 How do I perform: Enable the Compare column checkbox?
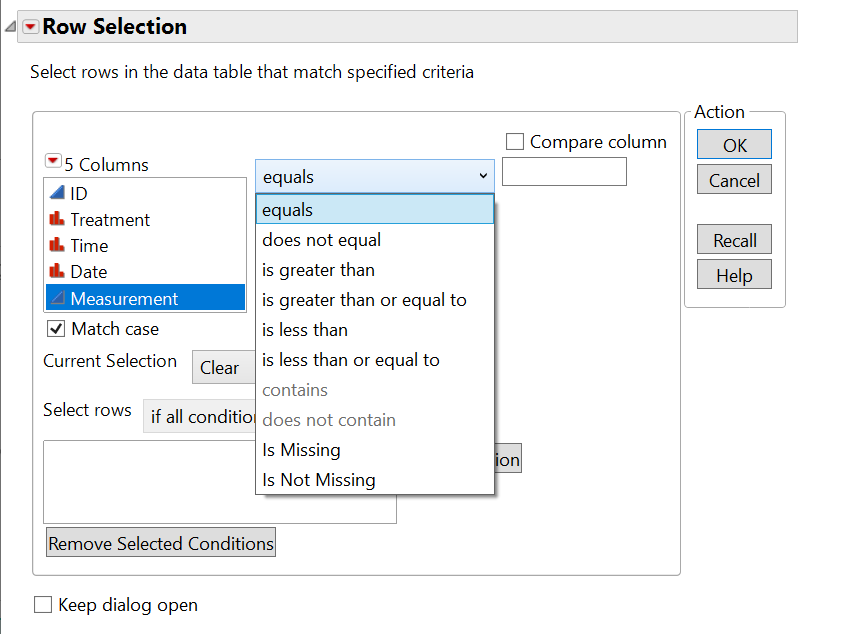coord(515,141)
